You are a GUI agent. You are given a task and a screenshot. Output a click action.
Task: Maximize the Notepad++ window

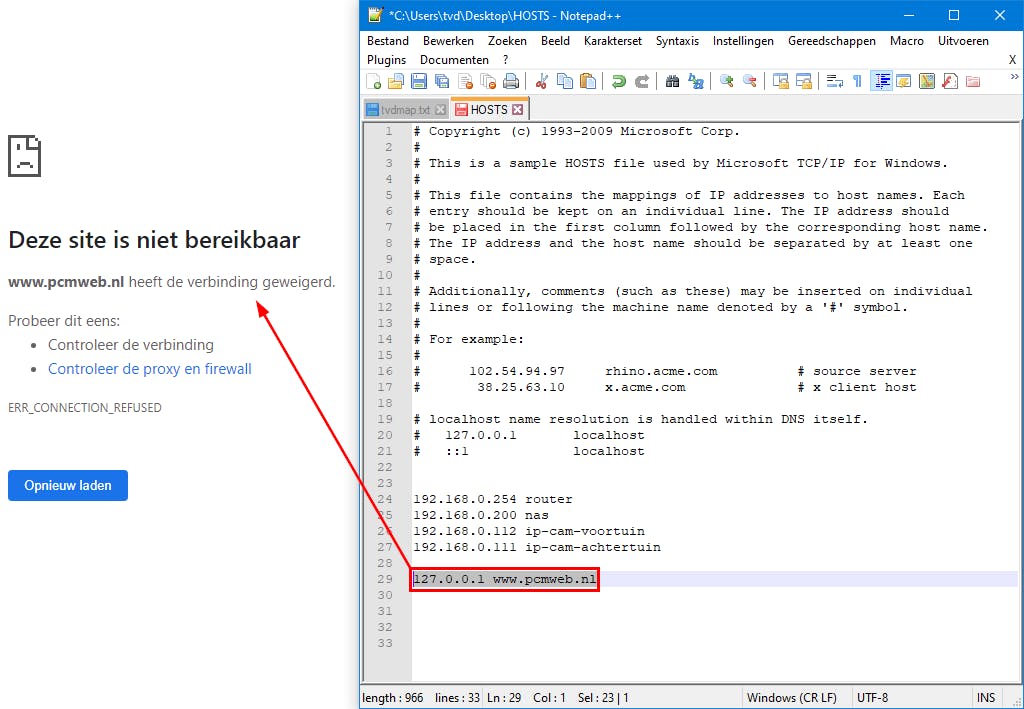click(954, 15)
